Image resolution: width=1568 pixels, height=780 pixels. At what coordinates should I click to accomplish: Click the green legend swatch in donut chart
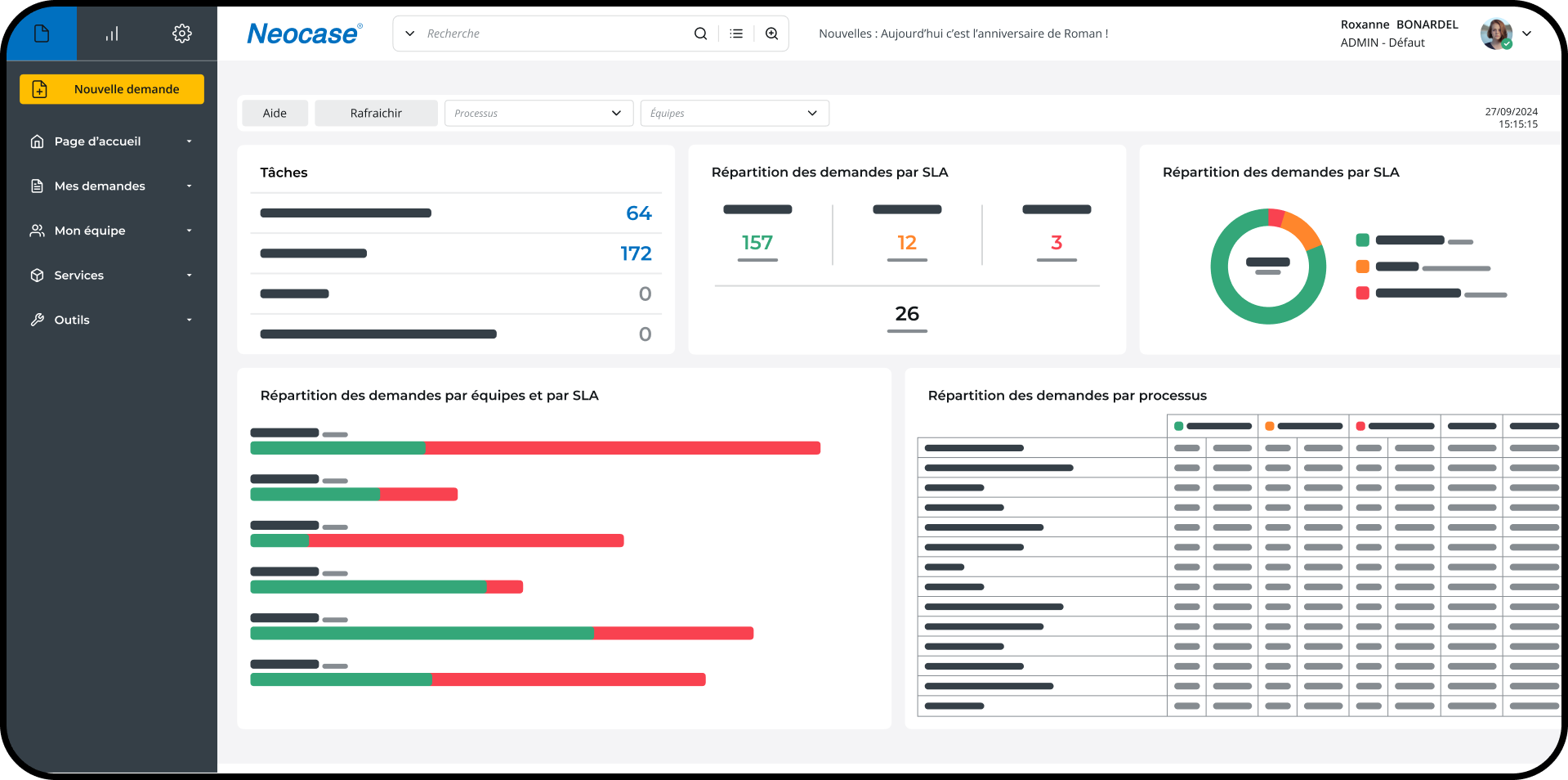(1362, 240)
